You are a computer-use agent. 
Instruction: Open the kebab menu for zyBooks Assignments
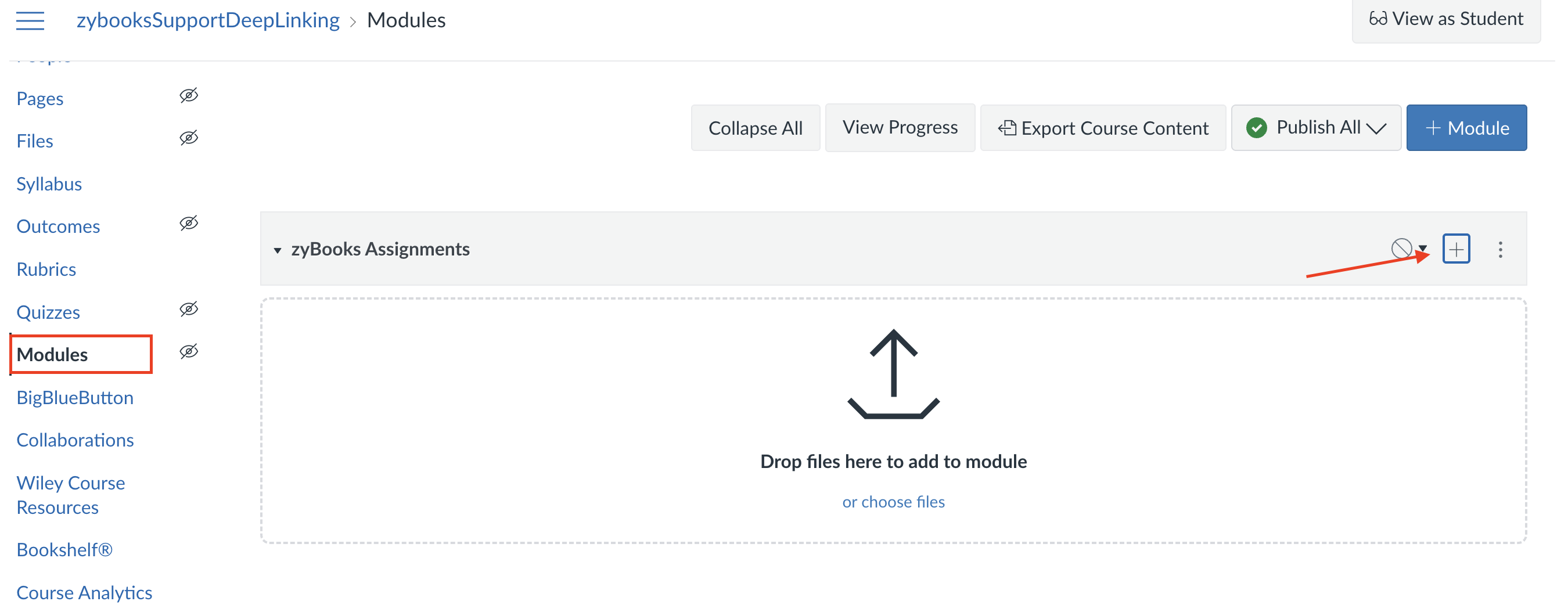coord(1501,250)
